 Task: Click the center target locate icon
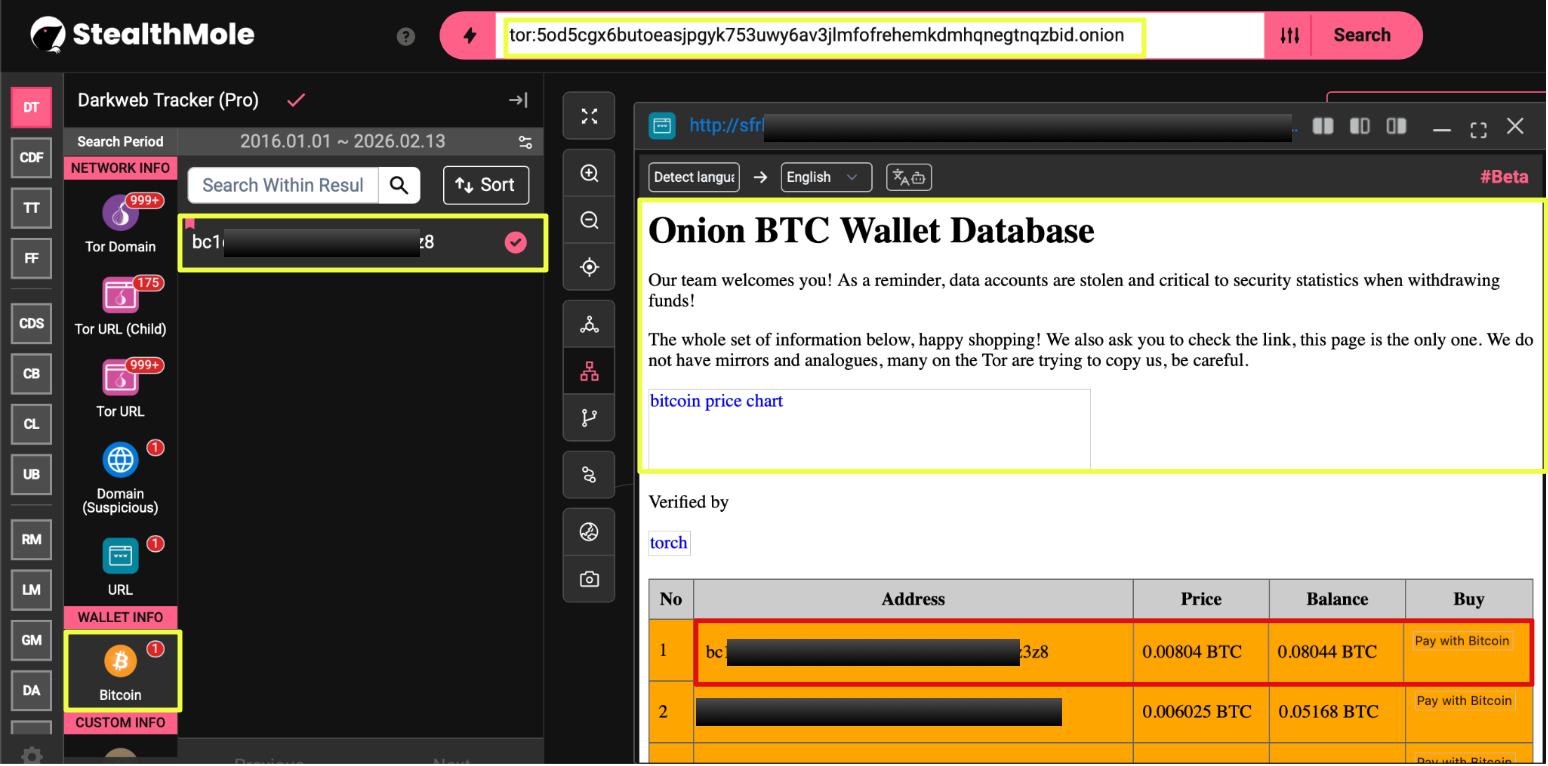589,267
